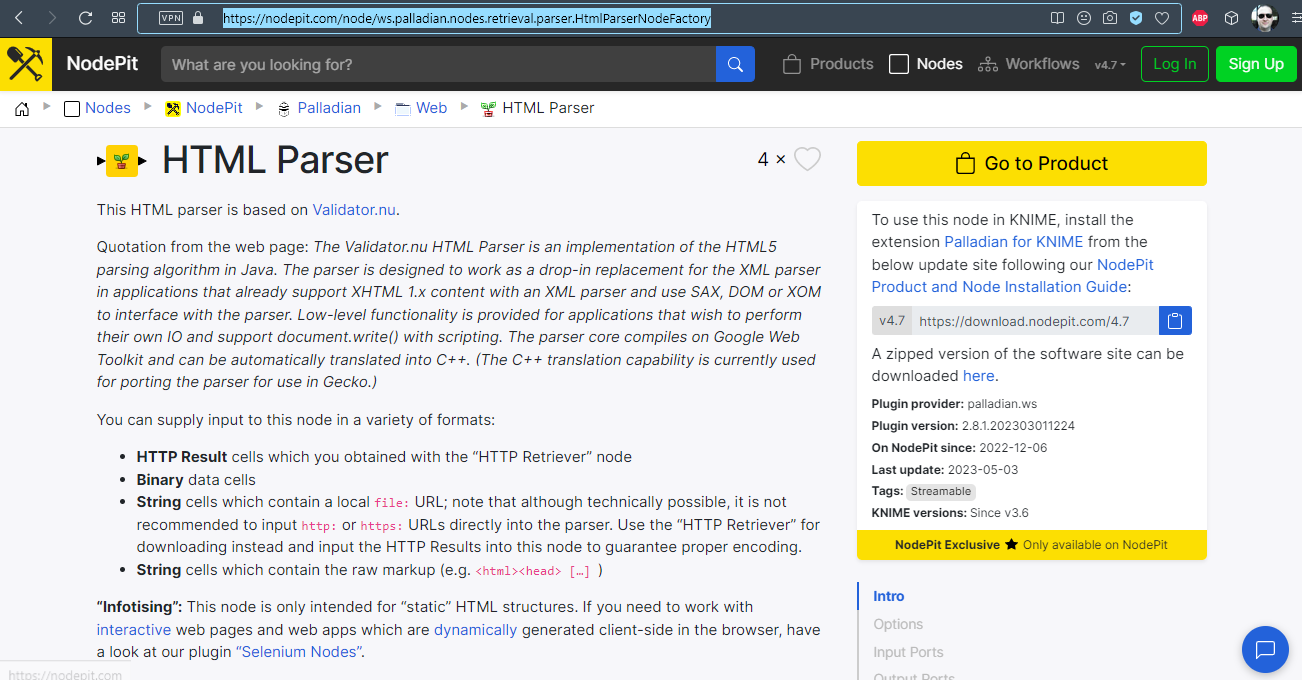Viewport: 1302px width, 680px height.
Task: Copy update site URL with clipboard icon
Action: [1175, 321]
